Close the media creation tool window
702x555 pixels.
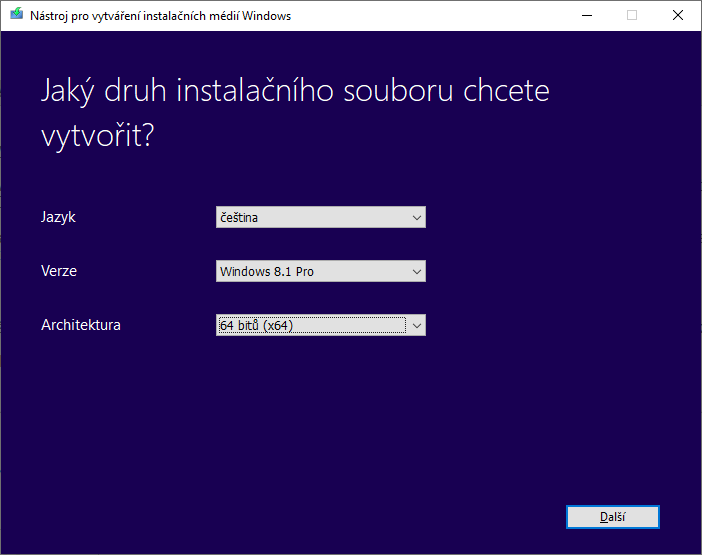coord(678,16)
